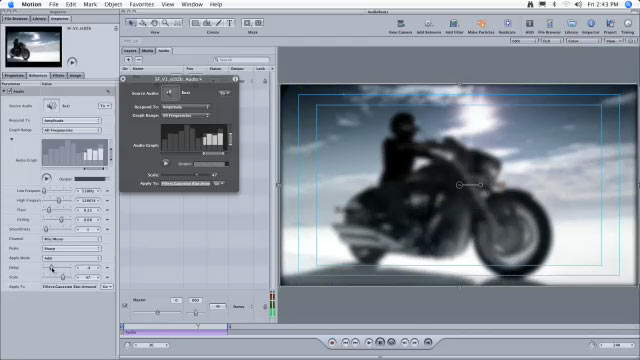Open the Inspector Source Audio To menu
Image resolution: width=640 pixels, height=360 pixels.
tap(105, 106)
